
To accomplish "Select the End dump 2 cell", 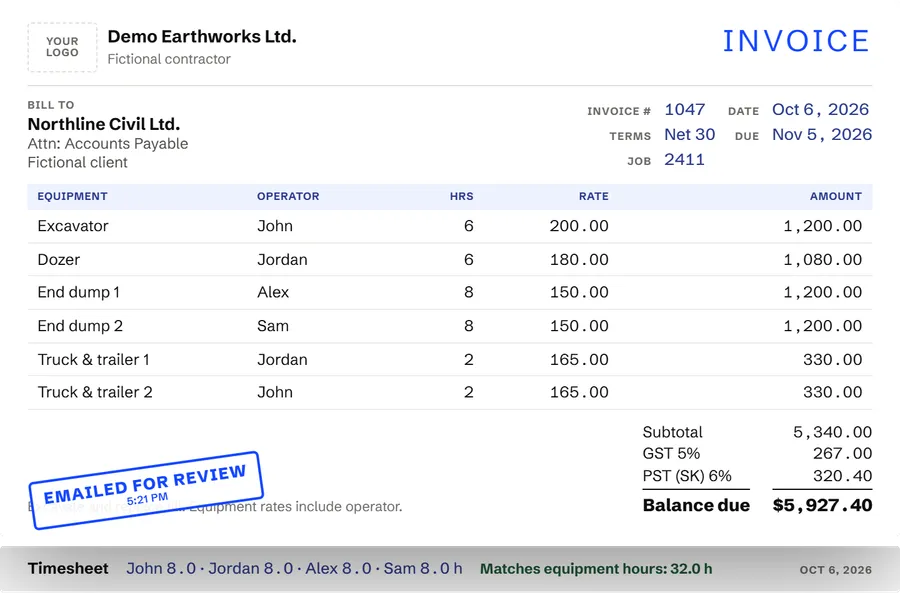I will [x=80, y=326].
